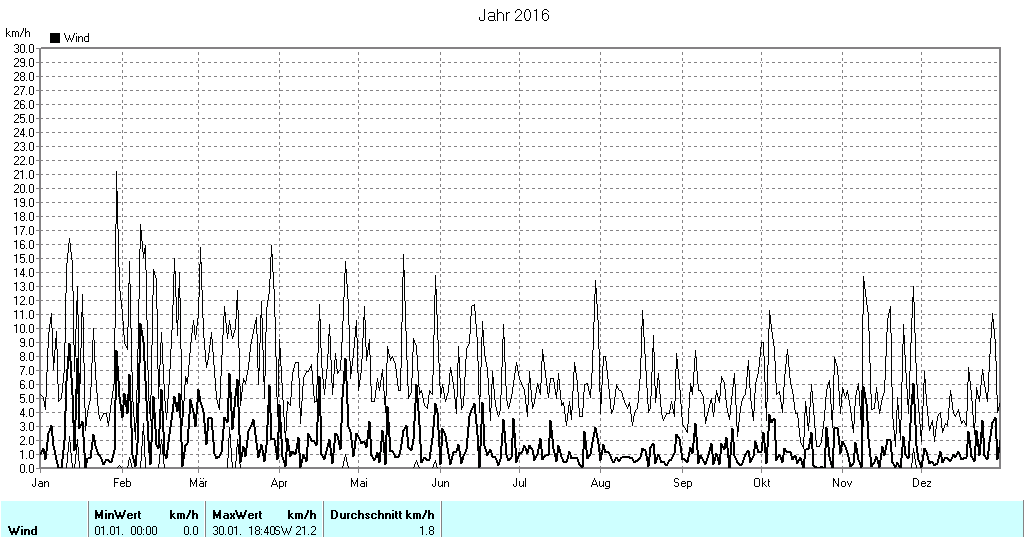This screenshot has width=1024, height=537.
Task: Click the 'Durchschnitt km/h' column header
Action: pyautogui.click(x=382, y=514)
